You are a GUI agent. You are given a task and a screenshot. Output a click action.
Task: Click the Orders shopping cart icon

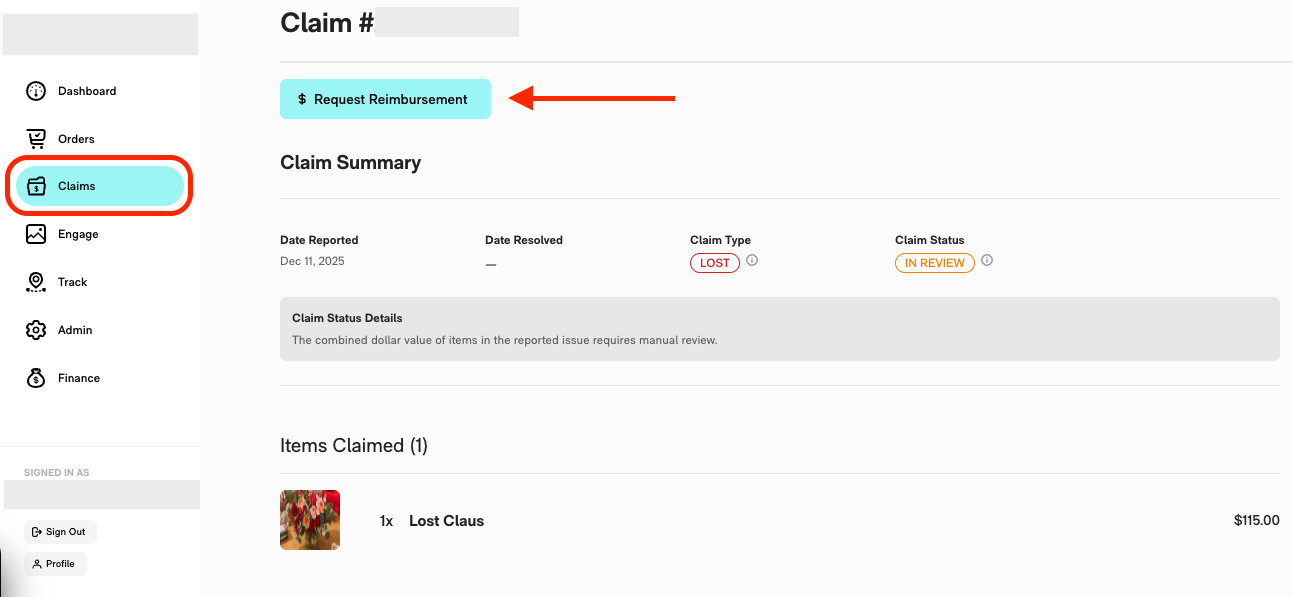36,139
